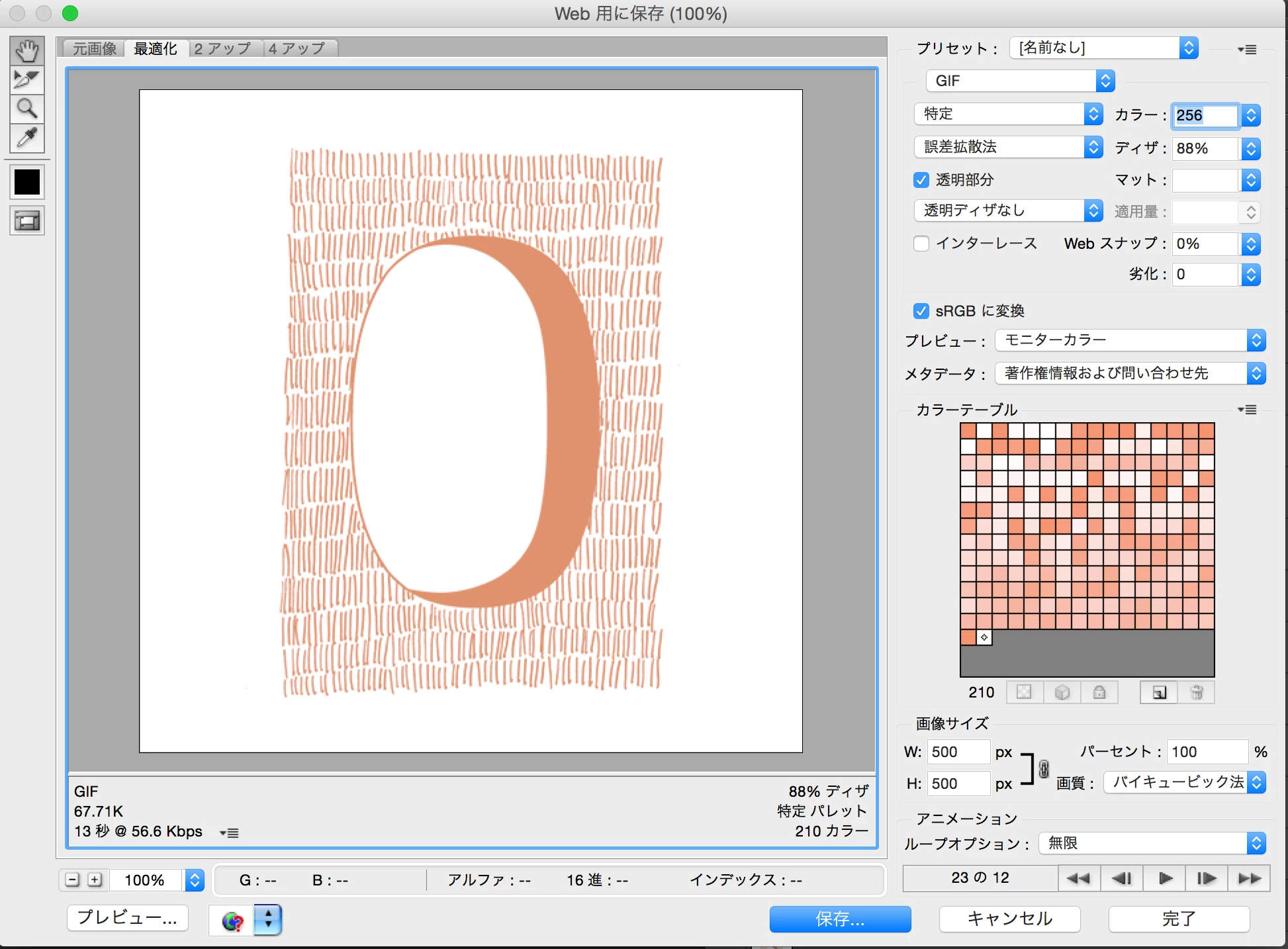Click the キャンセル button
This screenshot has height=949, width=1288.
[1009, 919]
